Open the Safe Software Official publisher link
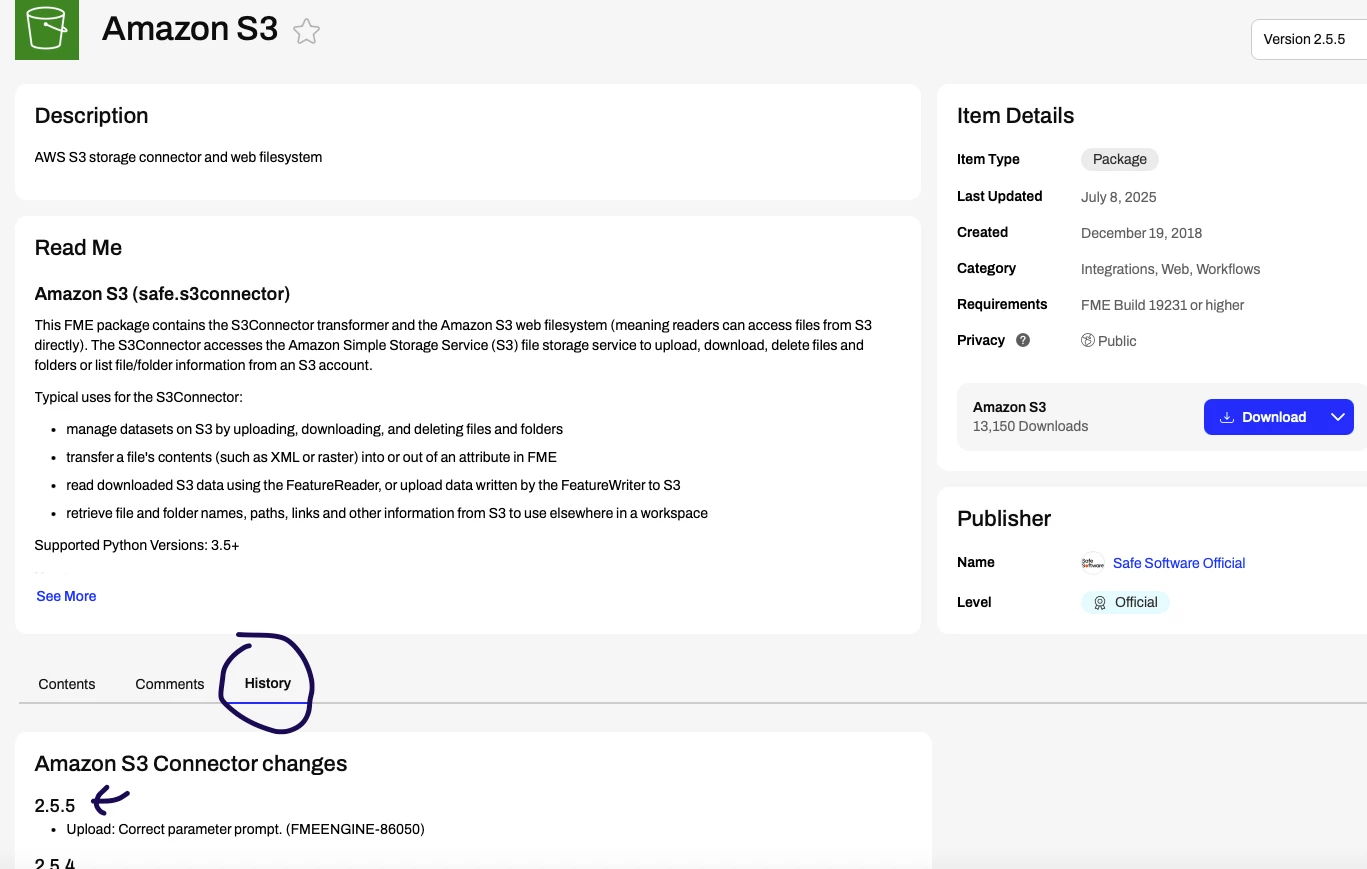The image size is (1367, 869). [1179, 563]
